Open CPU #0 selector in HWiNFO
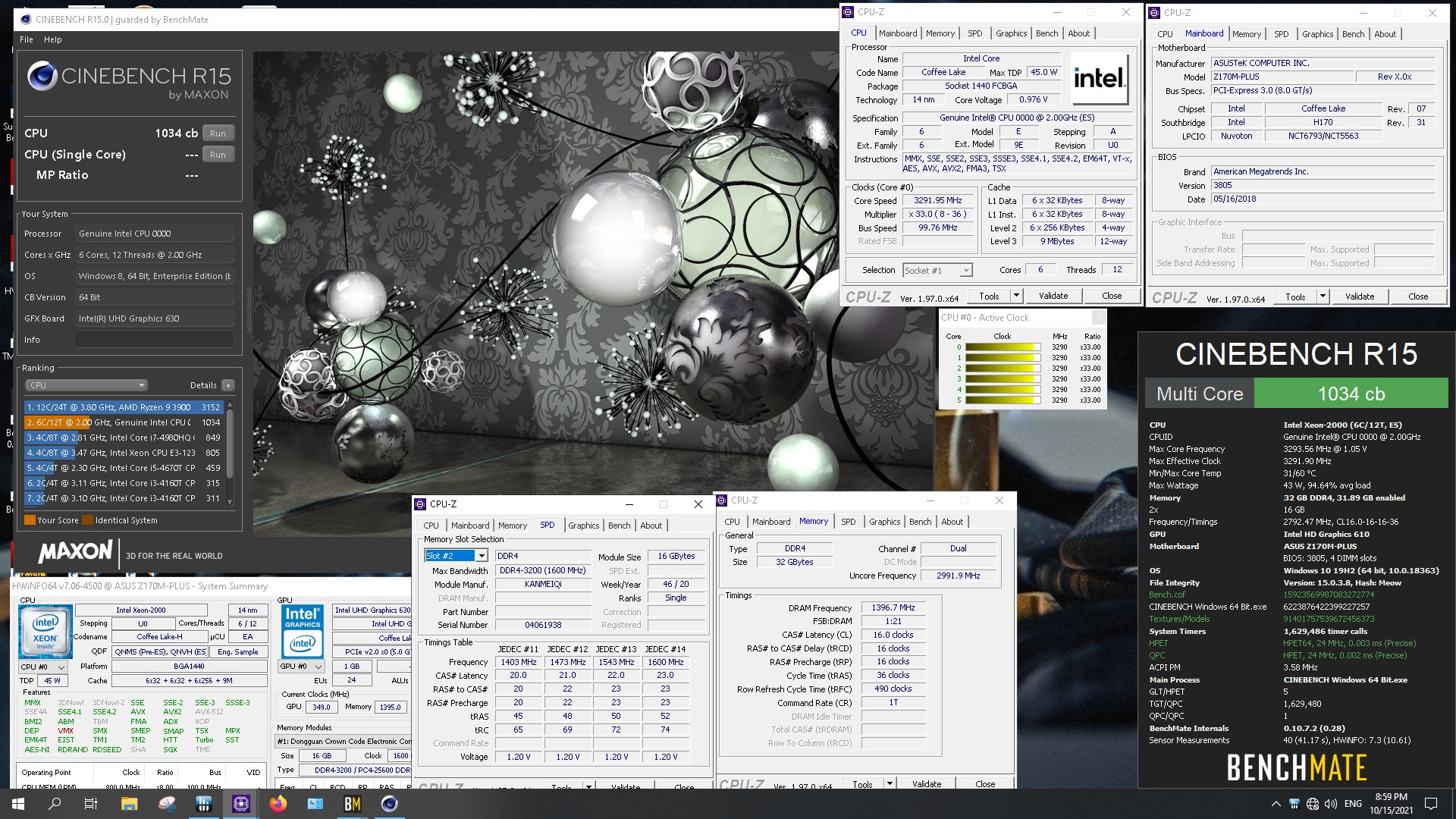The width and height of the screenshot is (1456, 819). 44,667
